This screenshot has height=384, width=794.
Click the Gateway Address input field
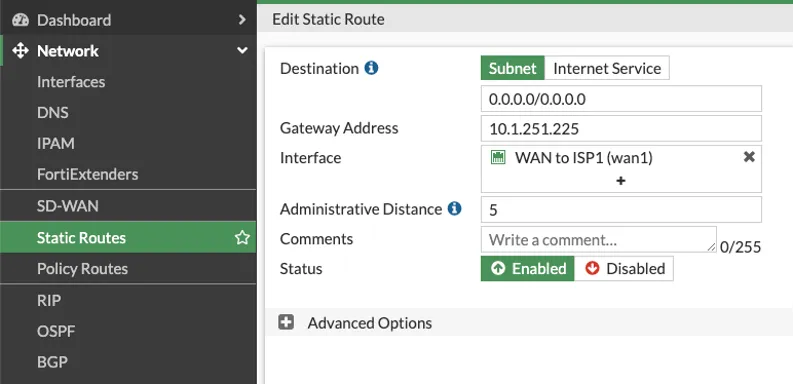pos(621,129)
